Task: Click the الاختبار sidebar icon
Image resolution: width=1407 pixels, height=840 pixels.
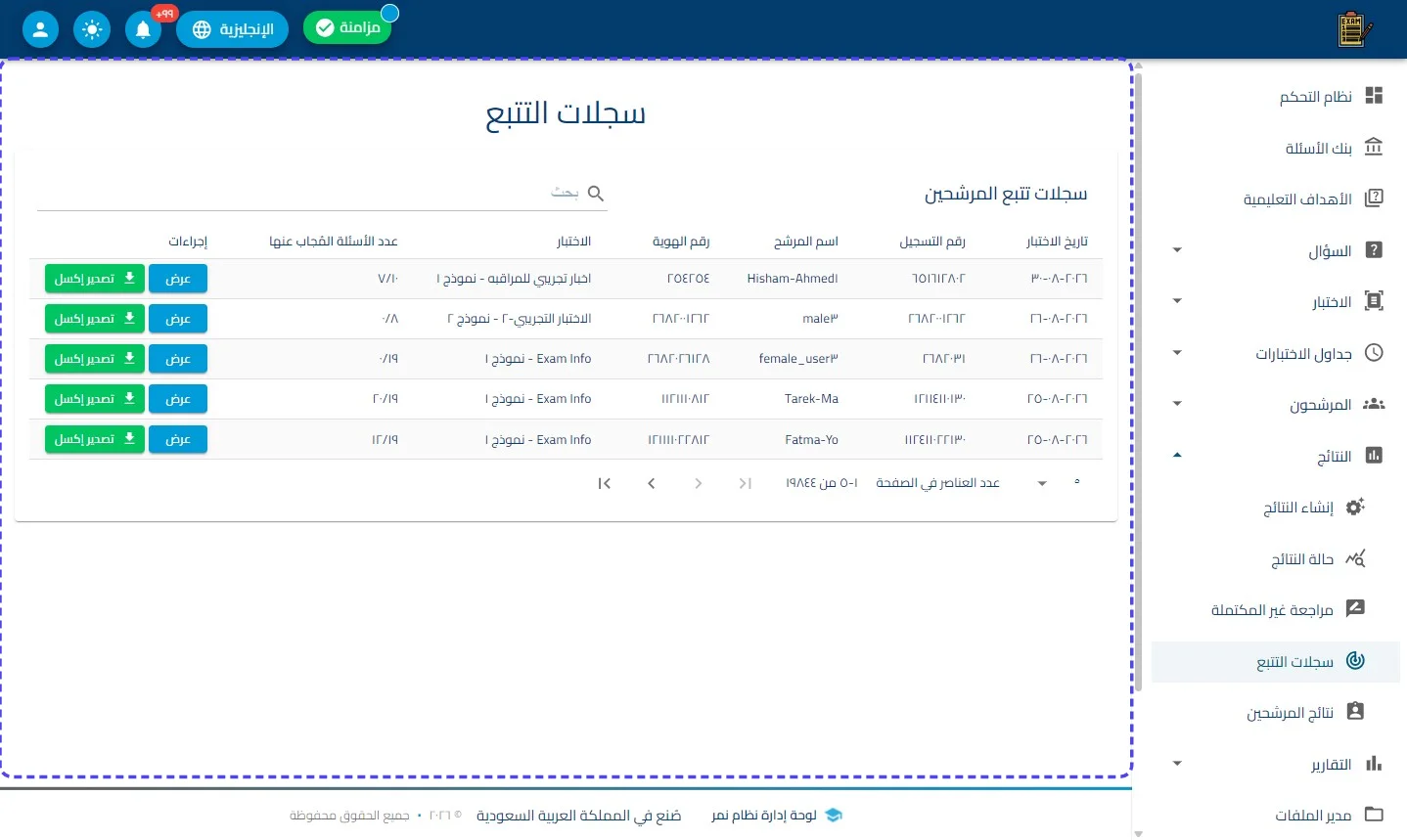Action: point(1374,301)
